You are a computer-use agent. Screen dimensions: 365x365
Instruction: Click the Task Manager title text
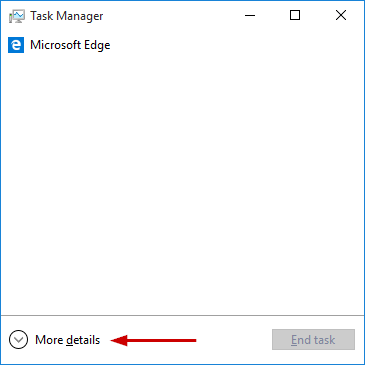(67, 16)
